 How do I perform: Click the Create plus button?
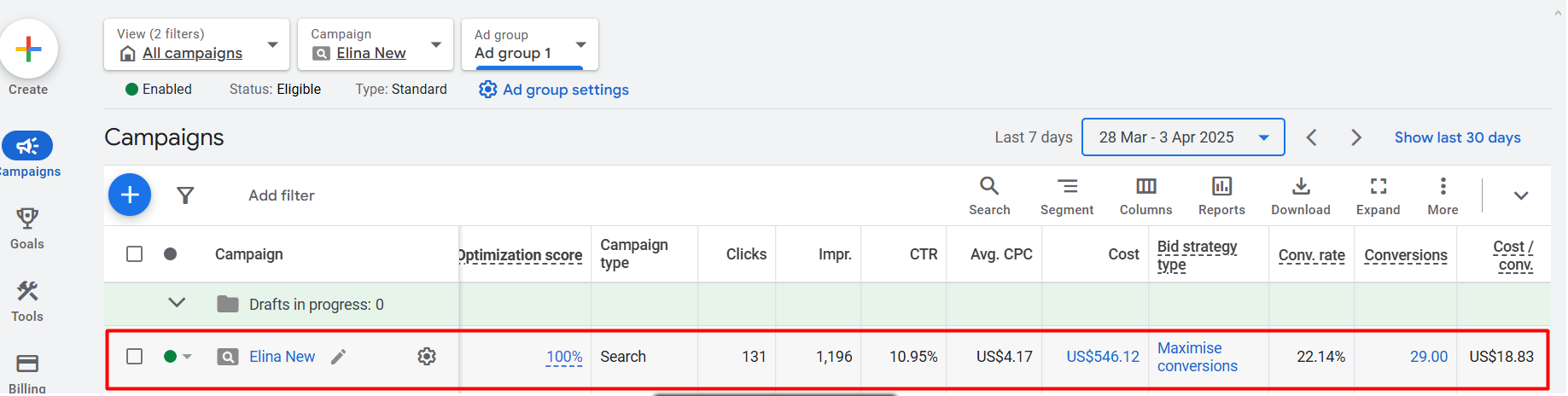click(x=28, y=49)
